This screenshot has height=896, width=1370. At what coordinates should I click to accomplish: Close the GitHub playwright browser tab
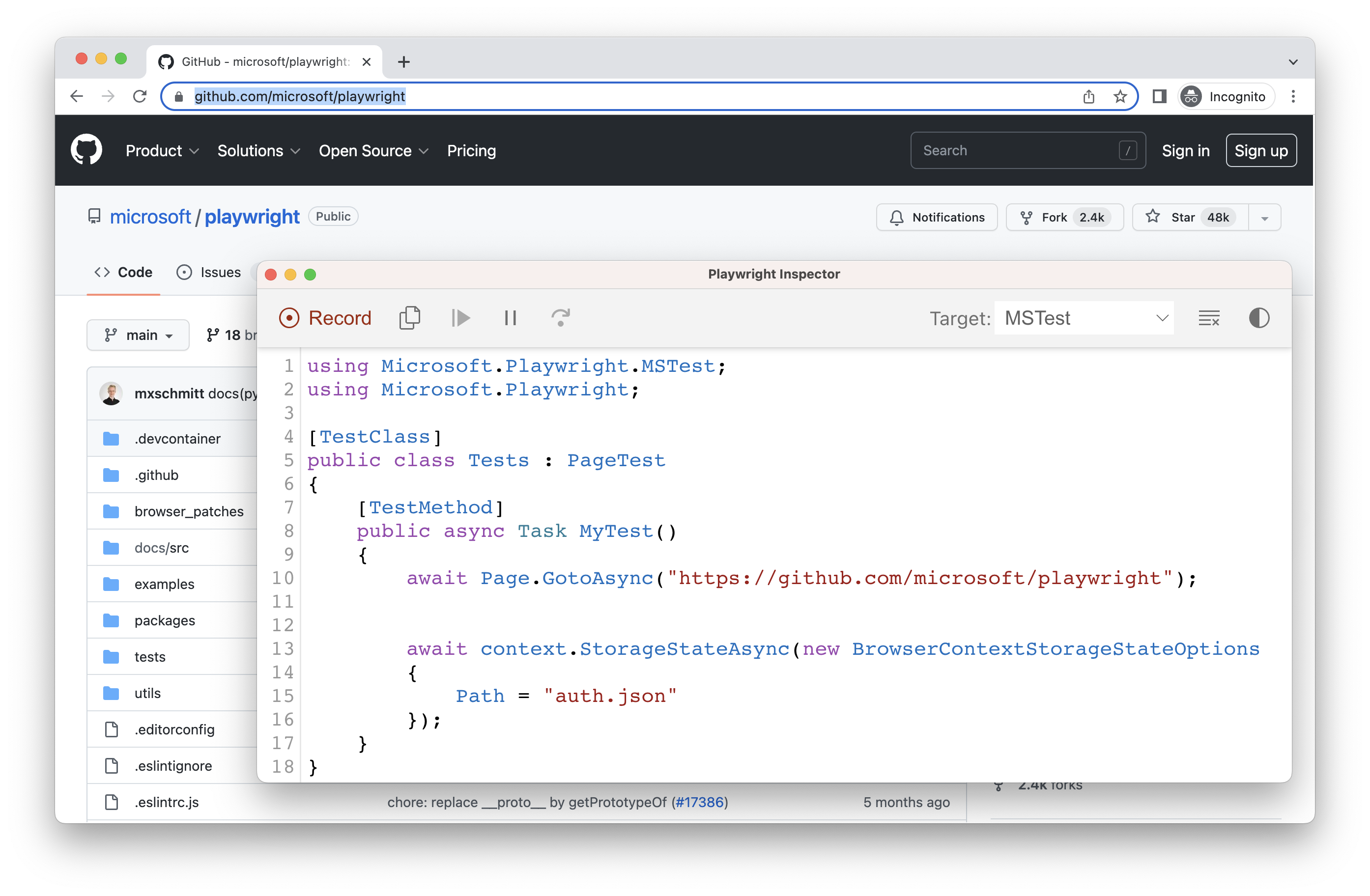[366, 61]
